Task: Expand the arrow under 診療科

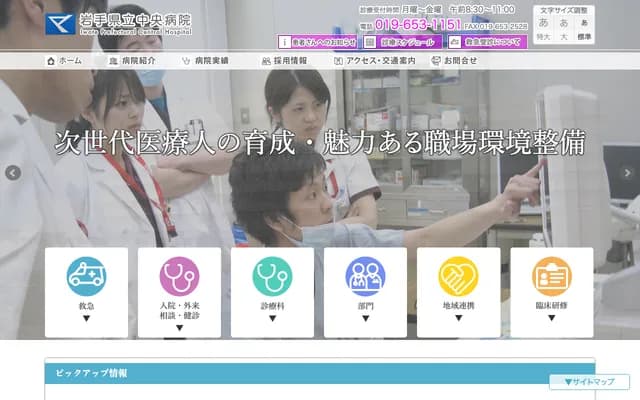Action: coord(272,319)
